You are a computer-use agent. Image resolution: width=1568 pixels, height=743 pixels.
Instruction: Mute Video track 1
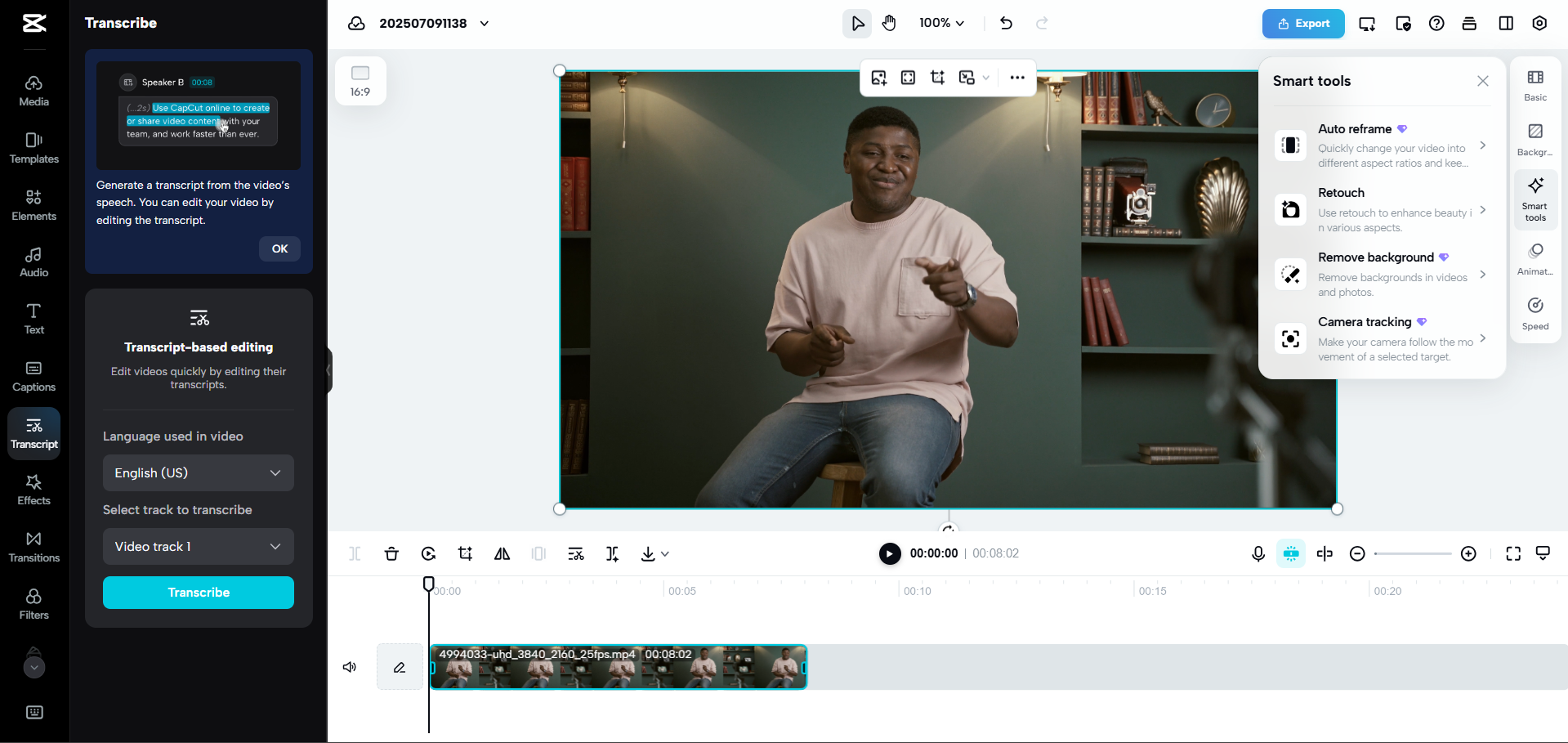[349, 667]
